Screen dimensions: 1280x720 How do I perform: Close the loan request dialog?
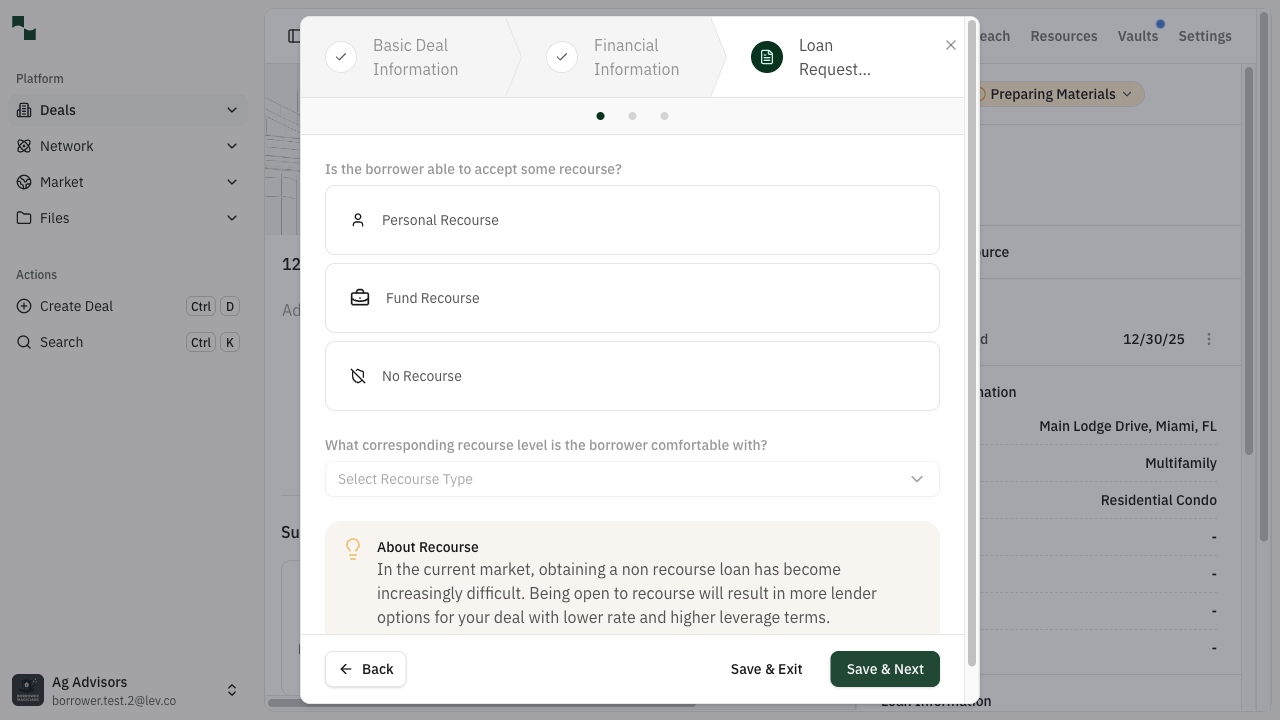click(x=950, y=45)
